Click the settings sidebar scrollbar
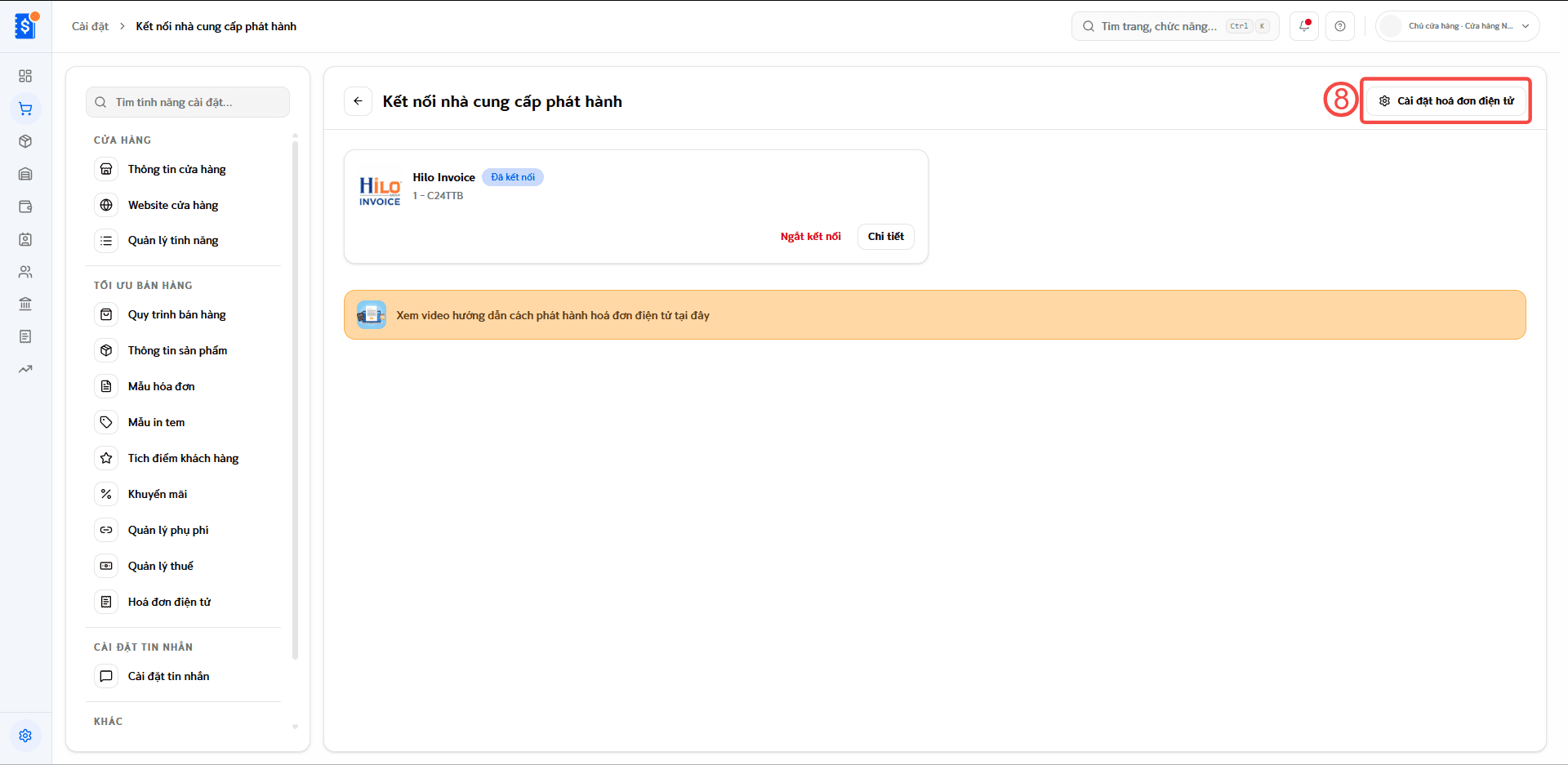 click(295, 400)
